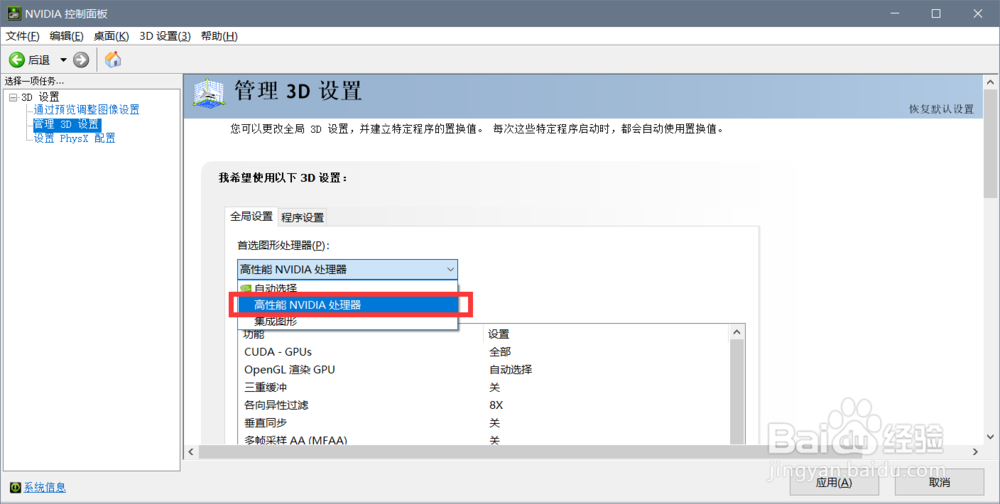The width and height of the screenshot is (1000, 504).
Task: Click the main panel scroll up arrow
Action: tap(990, 82)
